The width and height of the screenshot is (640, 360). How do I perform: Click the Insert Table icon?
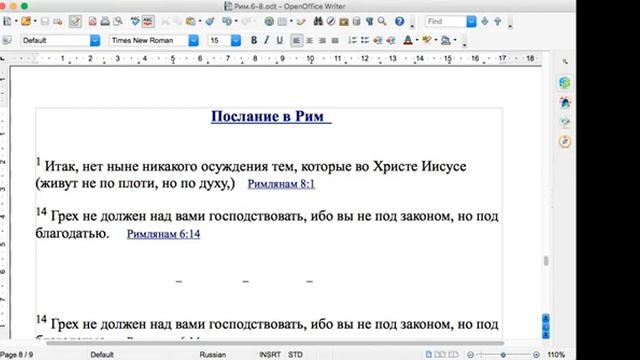coord(282,21)
